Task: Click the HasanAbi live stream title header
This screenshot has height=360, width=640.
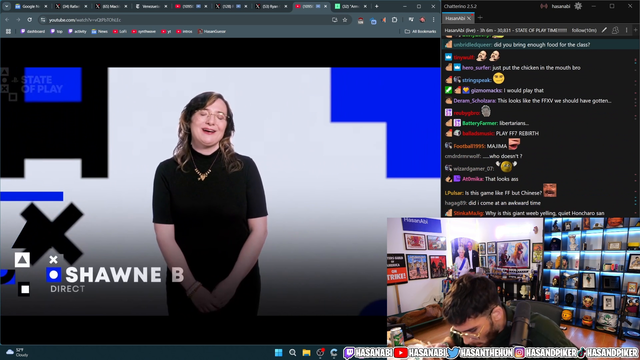Action: click(x=506, y=30)
